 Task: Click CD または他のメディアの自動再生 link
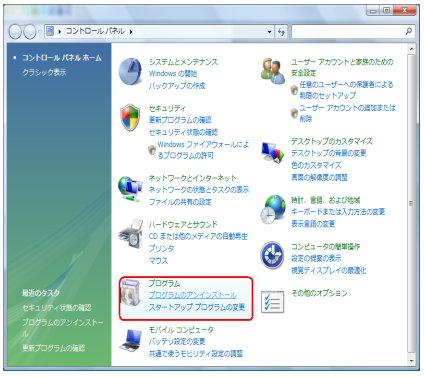tap(198, 236)
